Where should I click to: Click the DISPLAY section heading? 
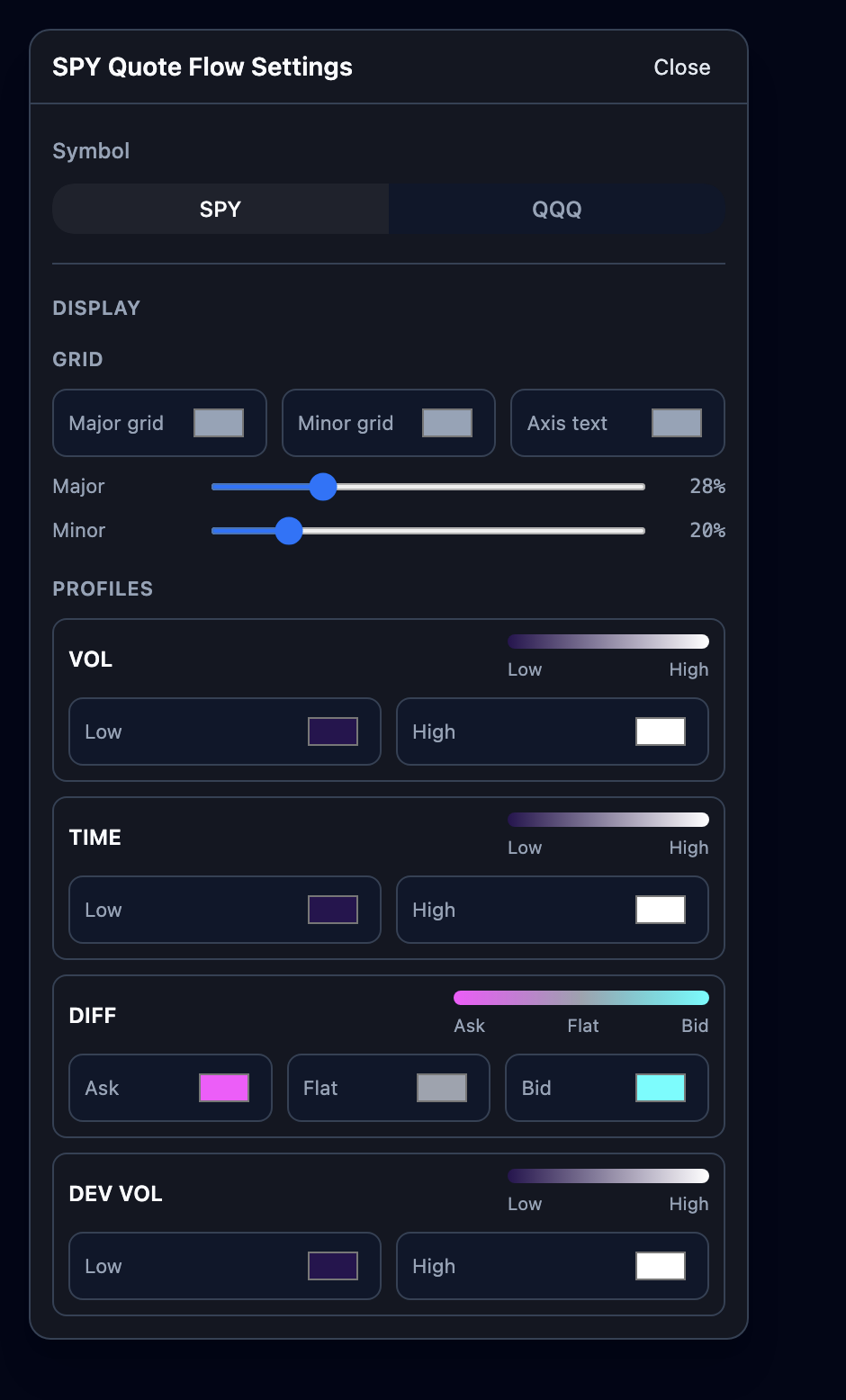click(96, 308)
